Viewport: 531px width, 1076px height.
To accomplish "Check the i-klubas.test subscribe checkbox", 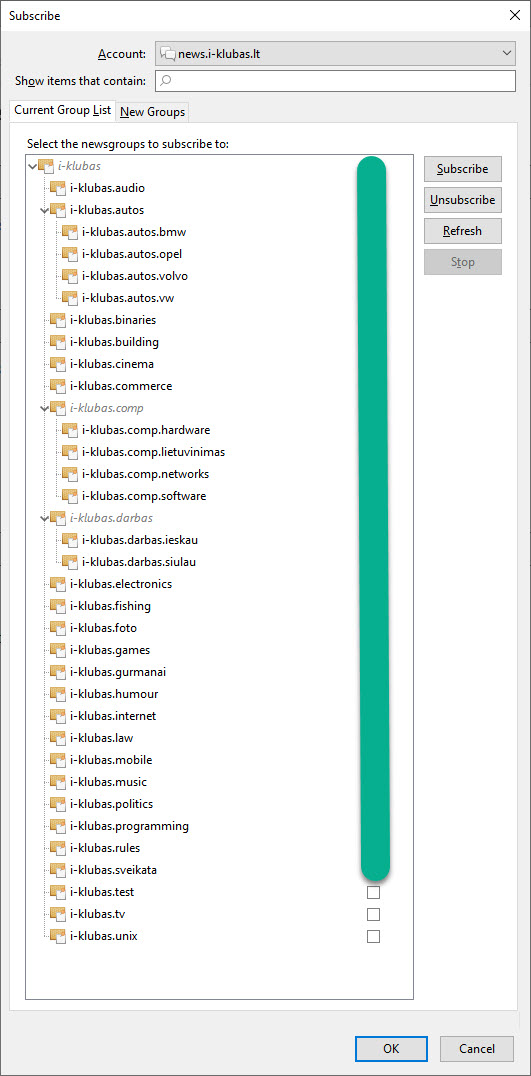I will point(373,892).
